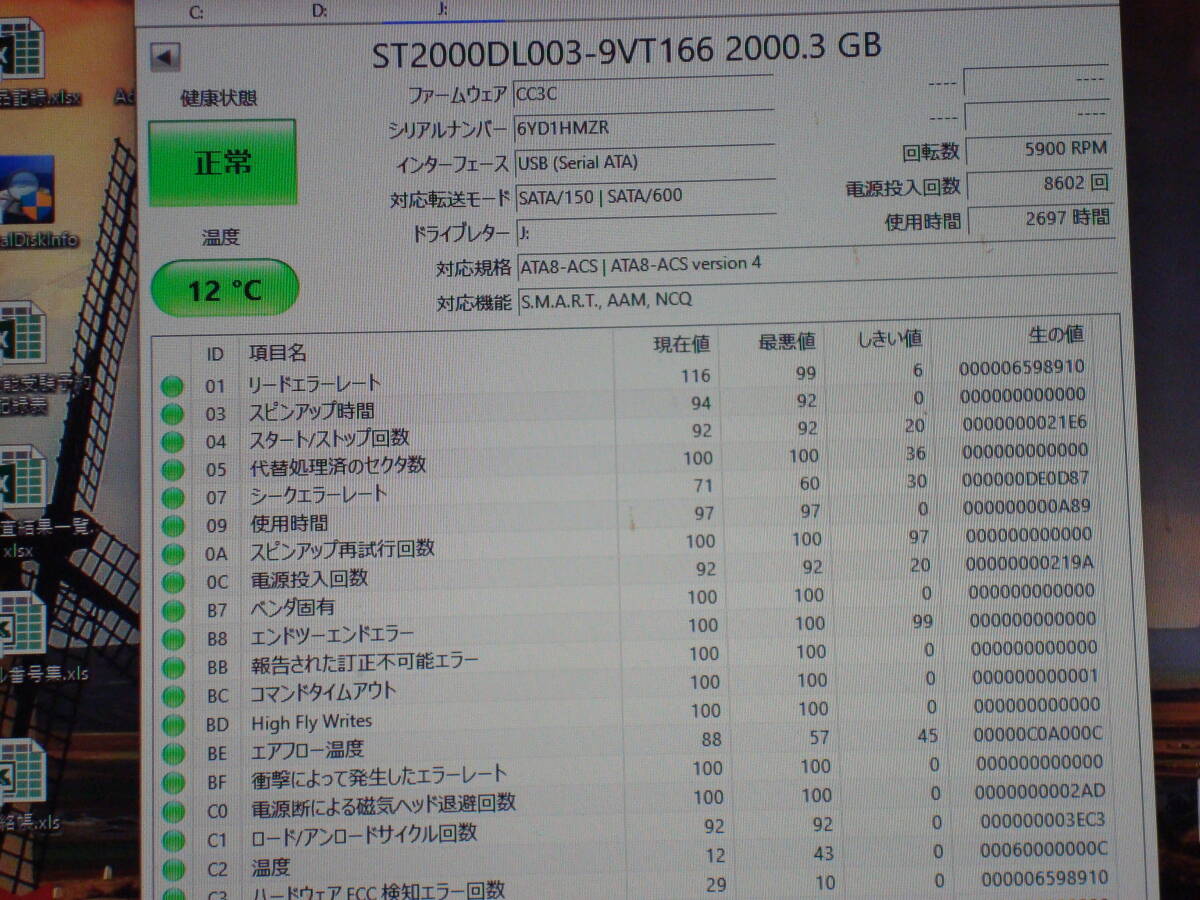Switch to the D: drive tab
The width and height of the screenshot is (1200, 900).
(x=319, y=11)
